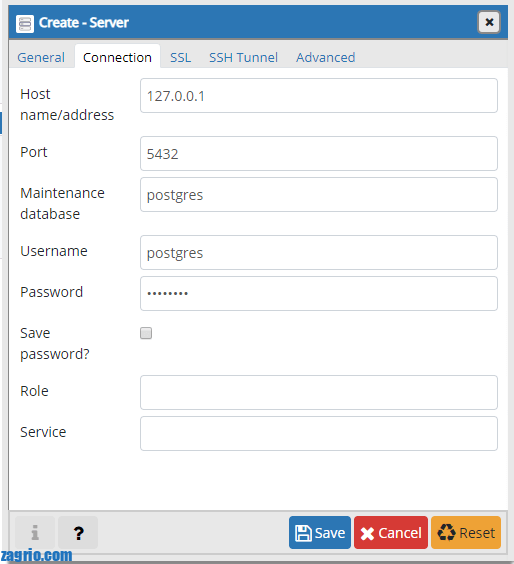Click the Maintenance database field
Screen dimensions: 514x564
coord(319,195)
